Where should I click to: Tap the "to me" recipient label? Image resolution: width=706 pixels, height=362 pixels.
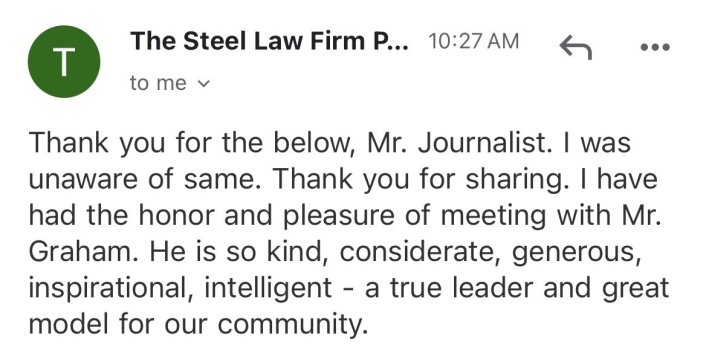[158, 83]
